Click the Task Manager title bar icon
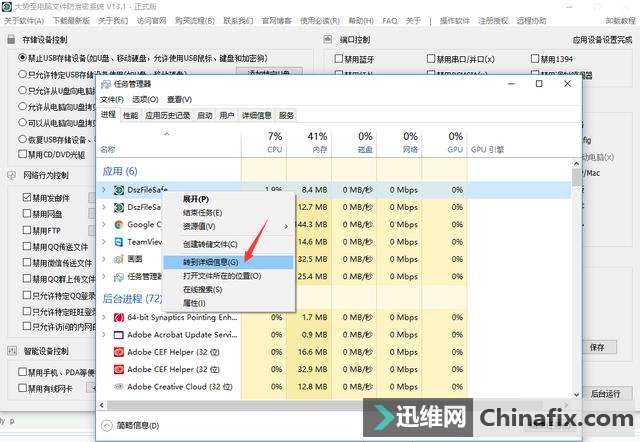The width and height of the screenshot is (640, 442). pos(106,84)
